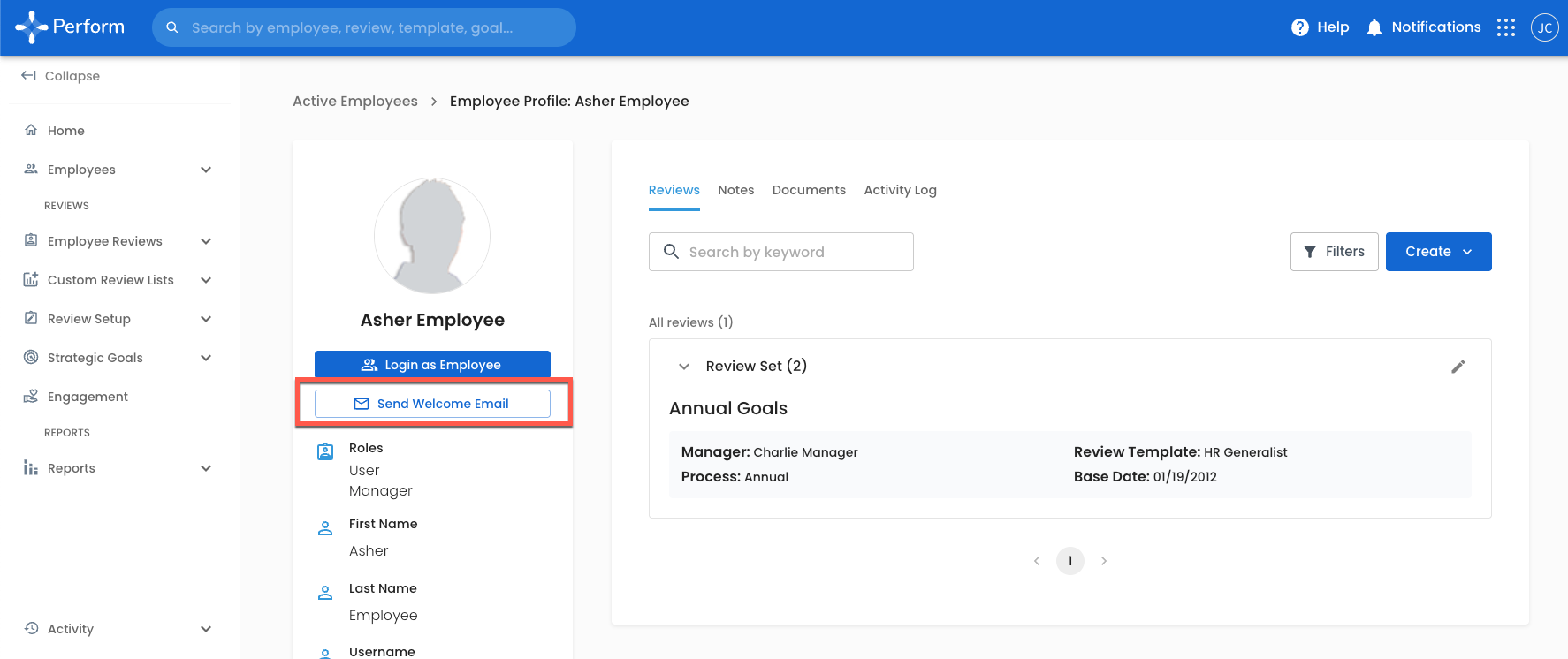Expand the Reports menu chevron
This screenshot has height=659, width=1568.
click(206, 468)
